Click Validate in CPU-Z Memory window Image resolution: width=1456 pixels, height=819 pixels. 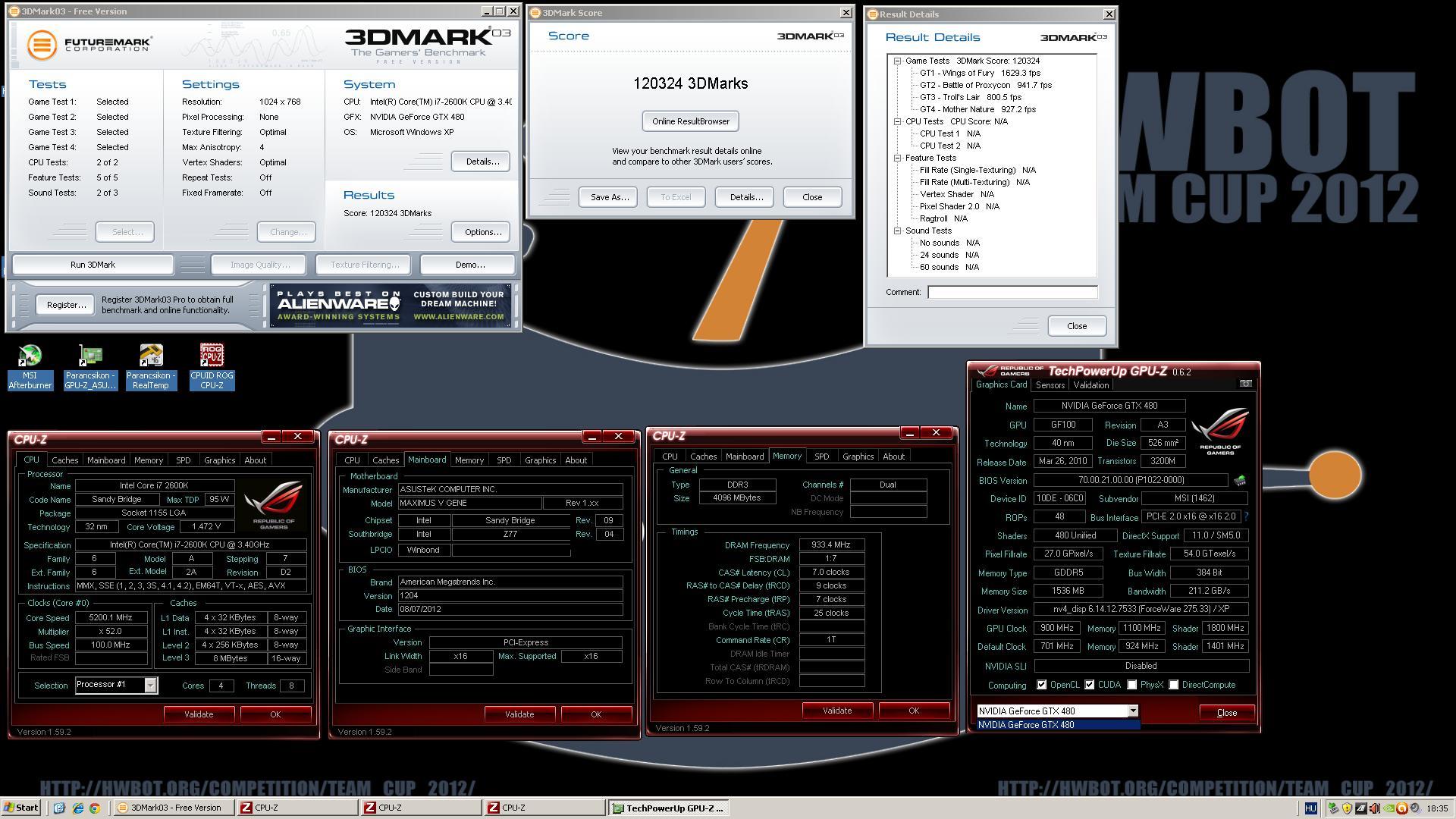click(837, 711)
